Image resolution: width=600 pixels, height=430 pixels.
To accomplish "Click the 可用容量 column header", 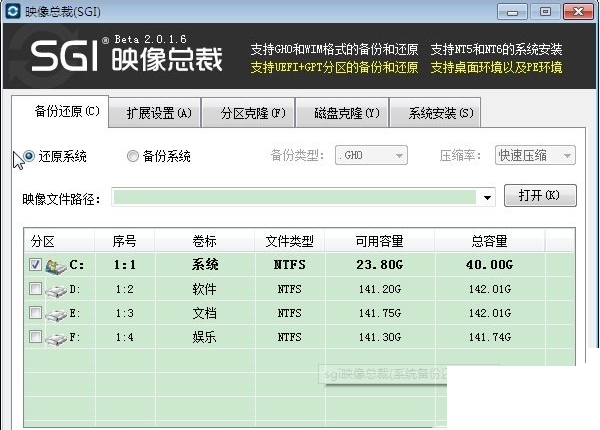I will (379, 241).
